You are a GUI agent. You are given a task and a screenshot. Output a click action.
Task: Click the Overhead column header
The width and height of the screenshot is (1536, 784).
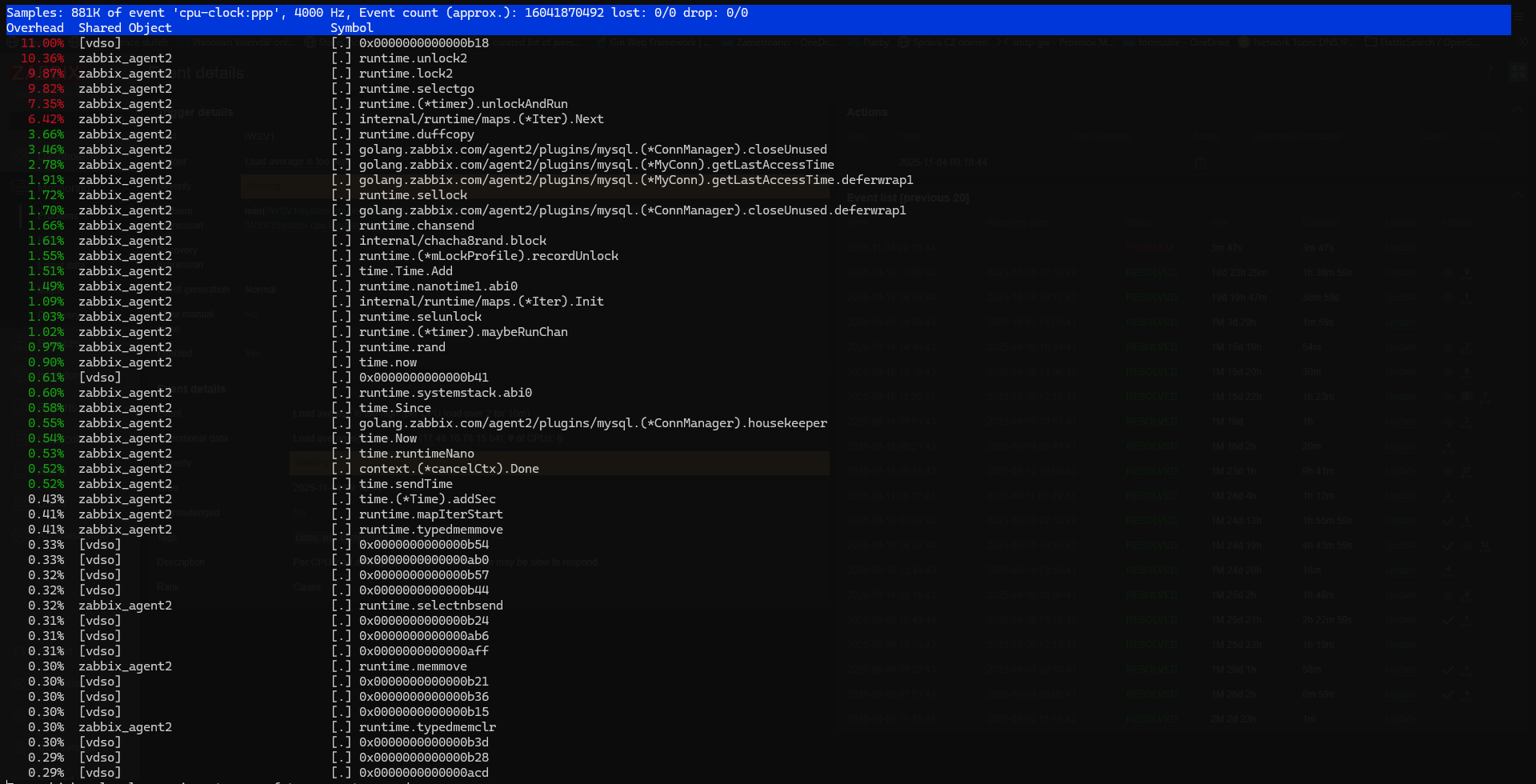(35, 28)
